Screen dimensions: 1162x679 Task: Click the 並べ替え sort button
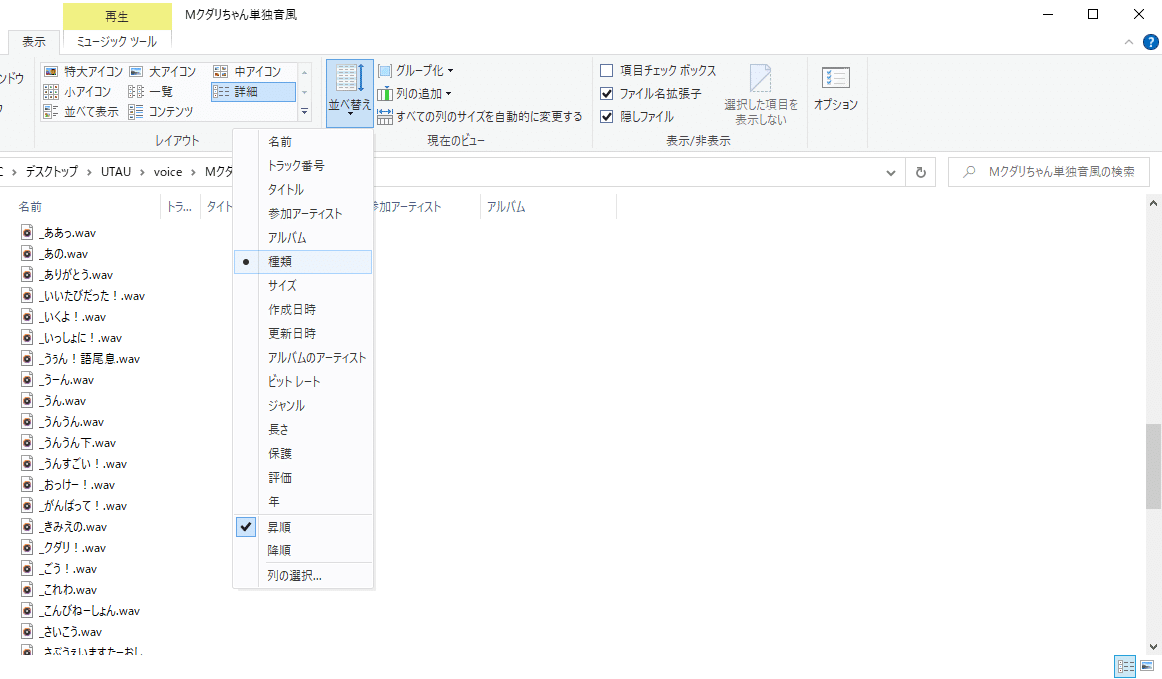pyautogui.click(x=350, y=93)
